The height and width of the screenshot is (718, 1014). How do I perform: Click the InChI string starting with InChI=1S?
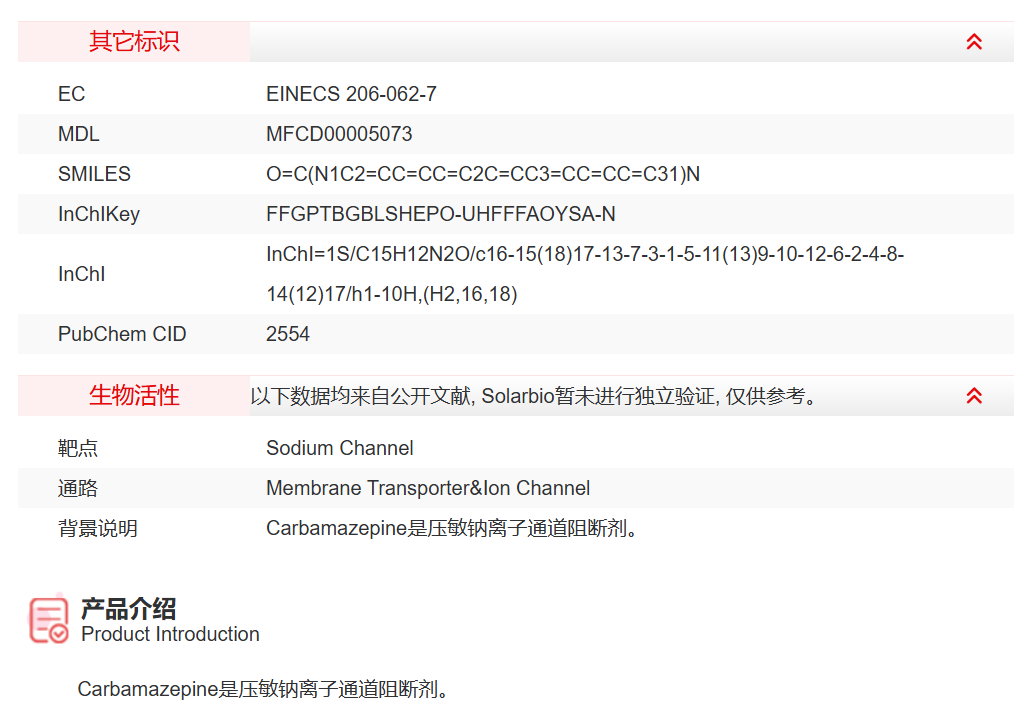(584, 255)
